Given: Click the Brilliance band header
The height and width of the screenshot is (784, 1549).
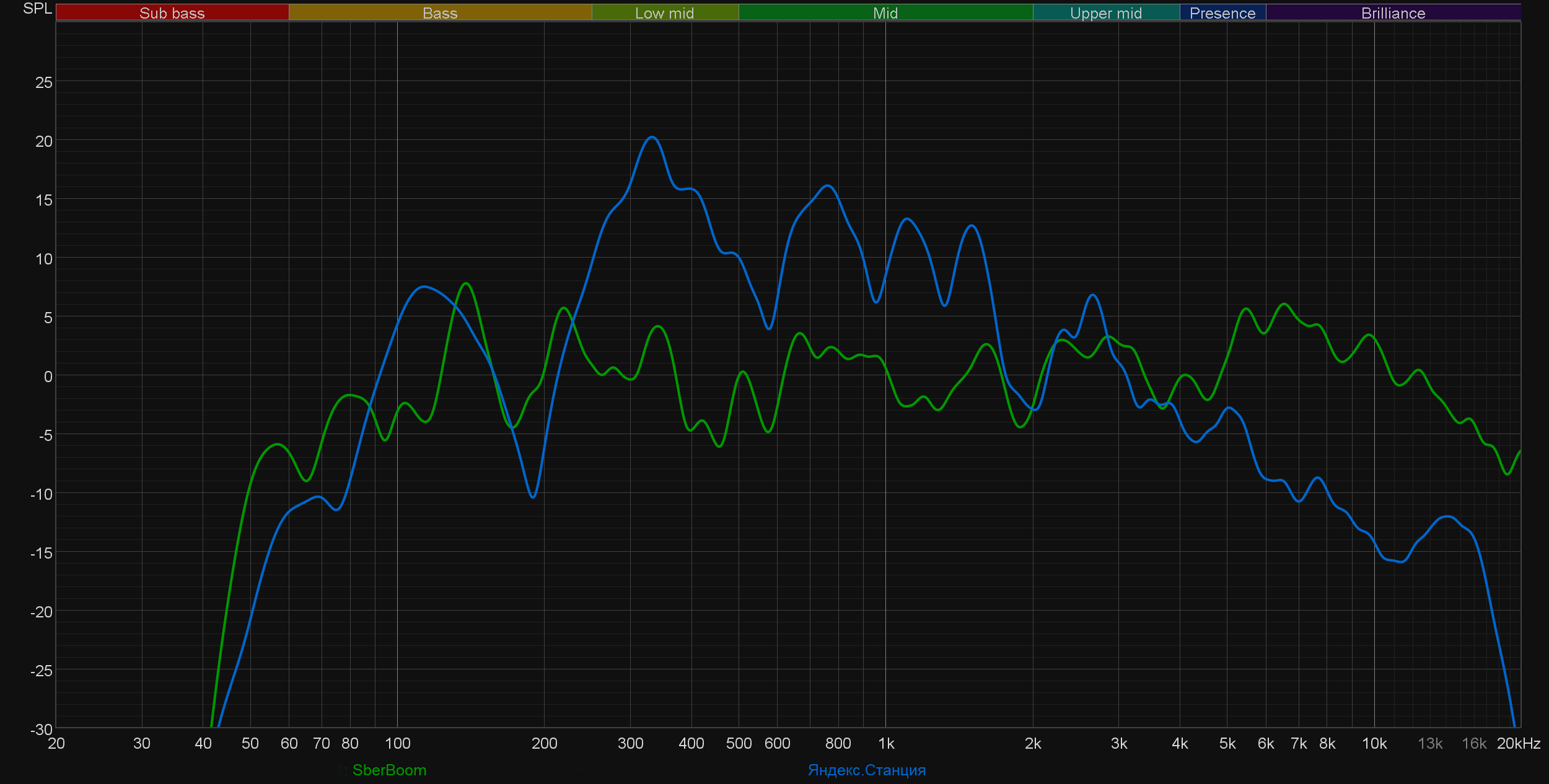Looking at the screenshot, I should click(x=1393, y=13).
